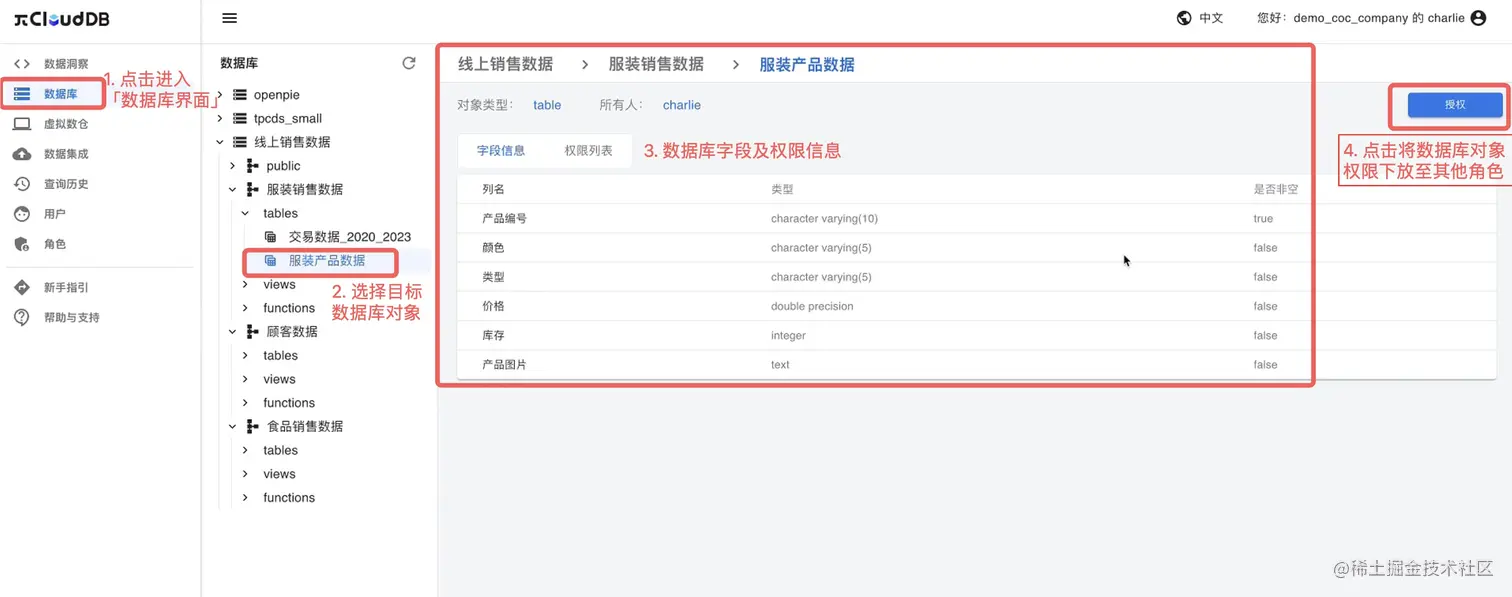Image resolution: width=1512 pixels, height=597 pixels.
Task: Click the 帮助与支持 question mark icon
Action: click(21, 318)
